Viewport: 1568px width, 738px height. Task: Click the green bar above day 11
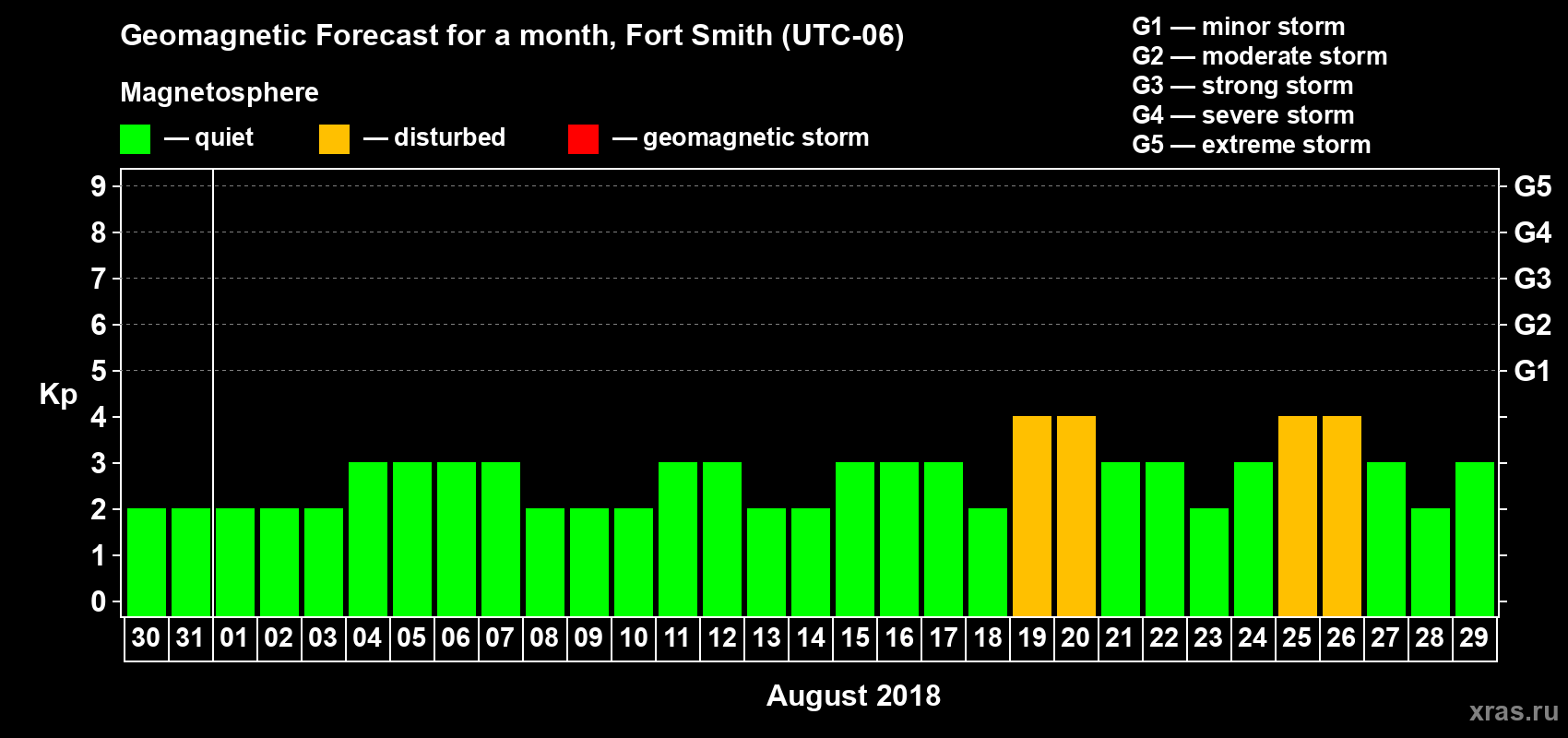point(678,539)
